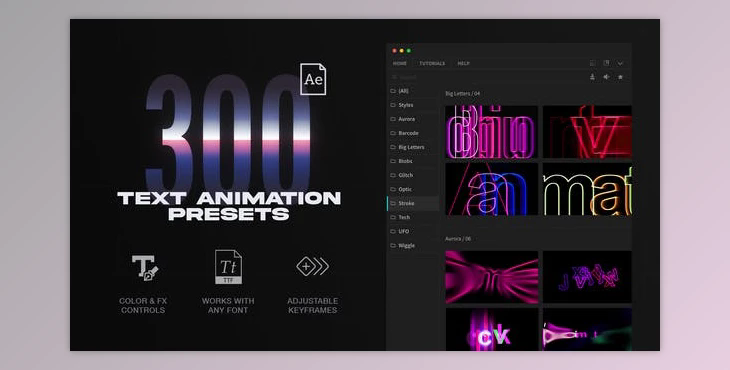Viewport: 730px width, 370px height.
Task: Click the 'TEXT ANIMATION PRESETS' headline
Action: [229, 206]
